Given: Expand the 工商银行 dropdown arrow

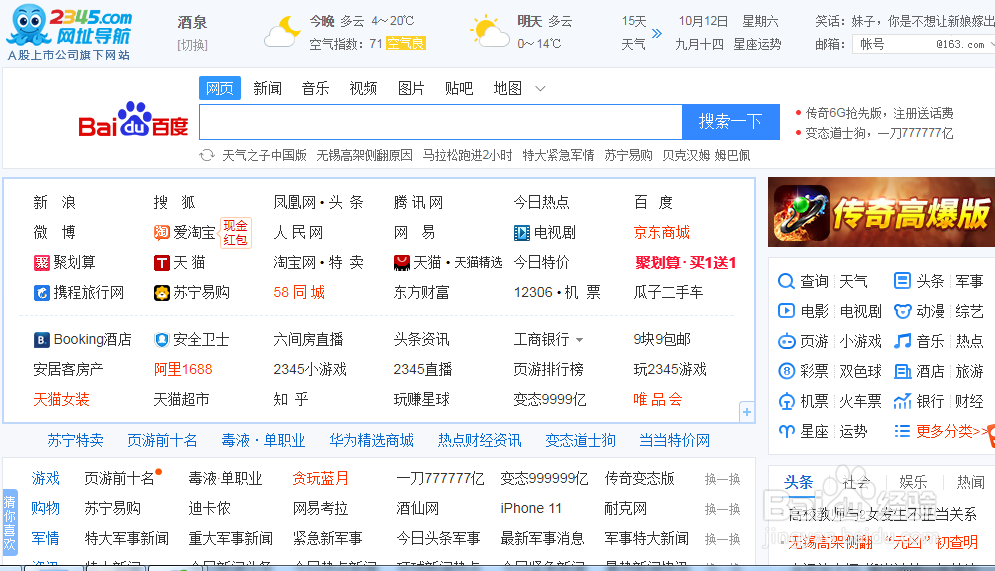Looking at the screenshot, I should (579, 341).
